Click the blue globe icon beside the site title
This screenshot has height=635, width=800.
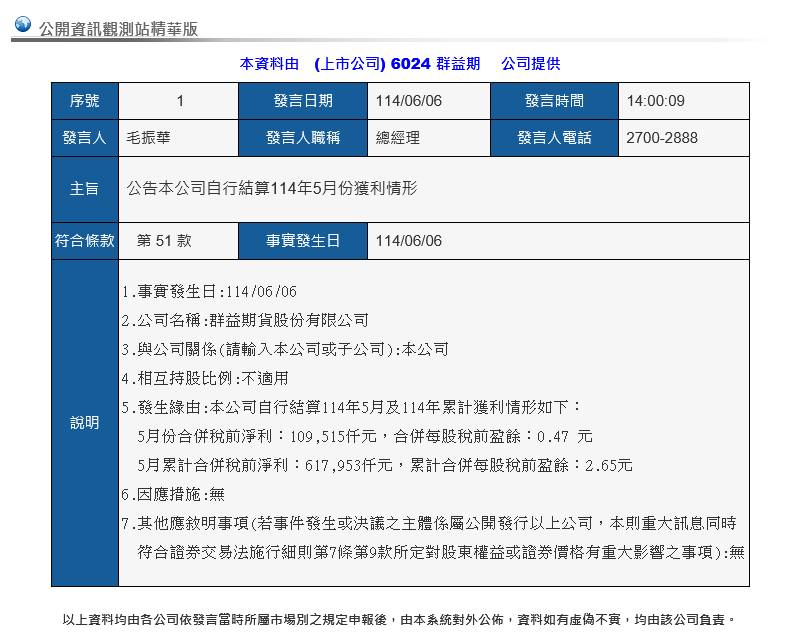point(22,24)
